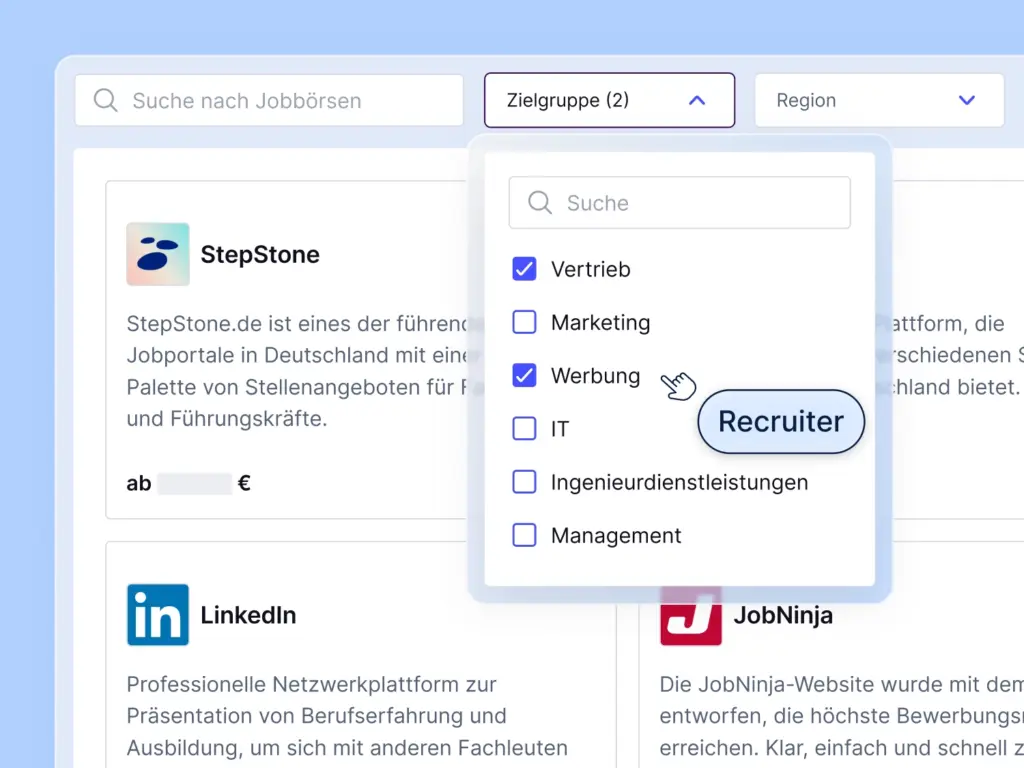This screenshot has width=1024, height=768.
Task: Click the StepStone title link
Action: coord(260,254)
